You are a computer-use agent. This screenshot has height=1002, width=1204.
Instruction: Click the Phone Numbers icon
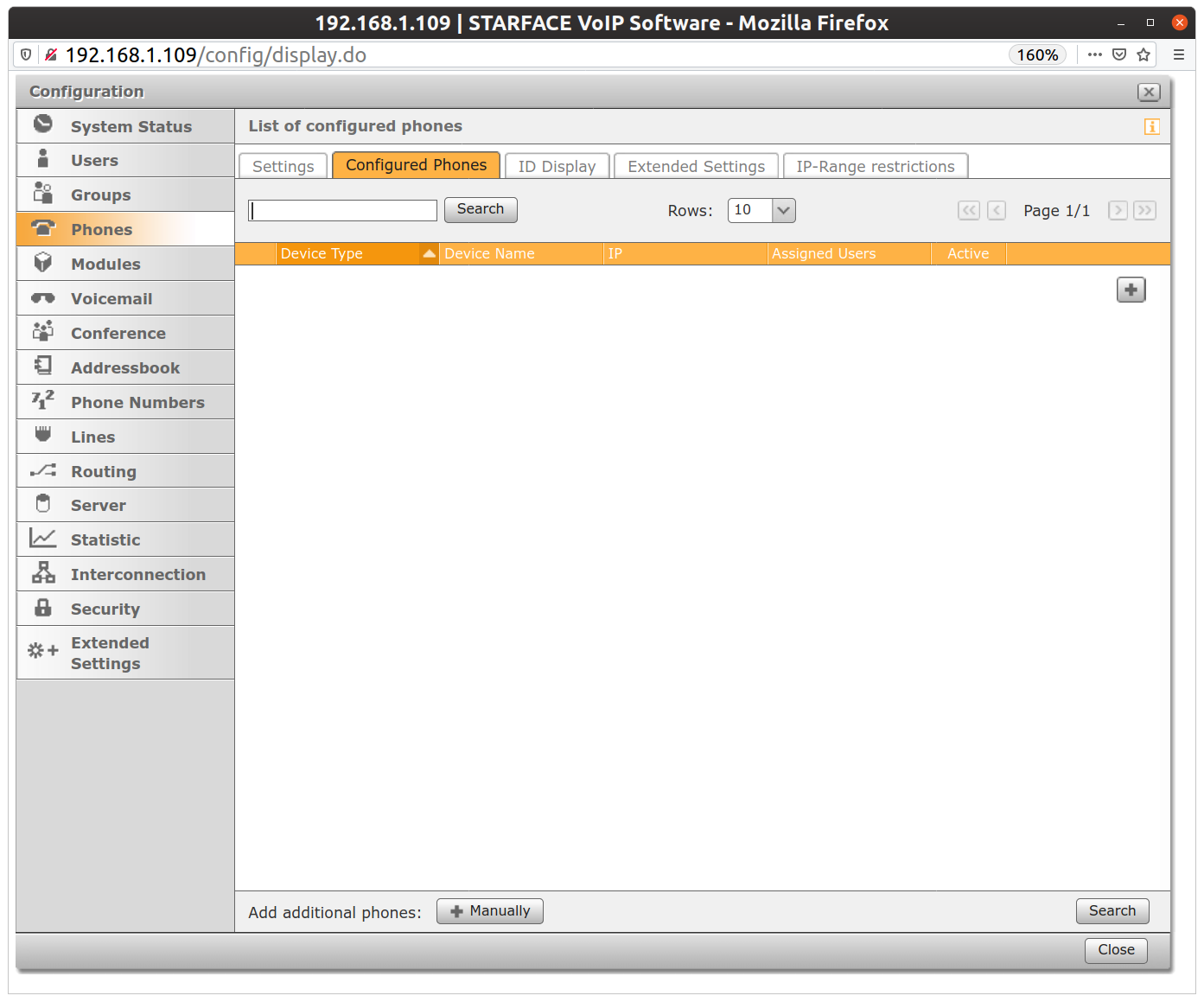(x=43, y=400)
